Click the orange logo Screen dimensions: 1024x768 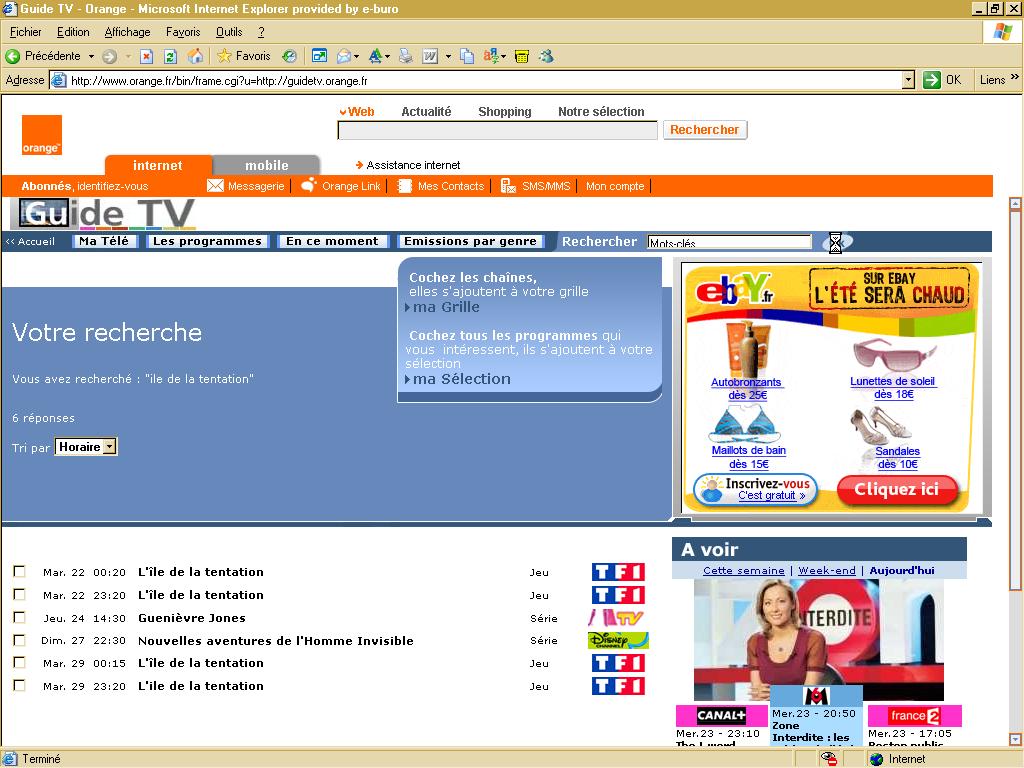(42, 135)
